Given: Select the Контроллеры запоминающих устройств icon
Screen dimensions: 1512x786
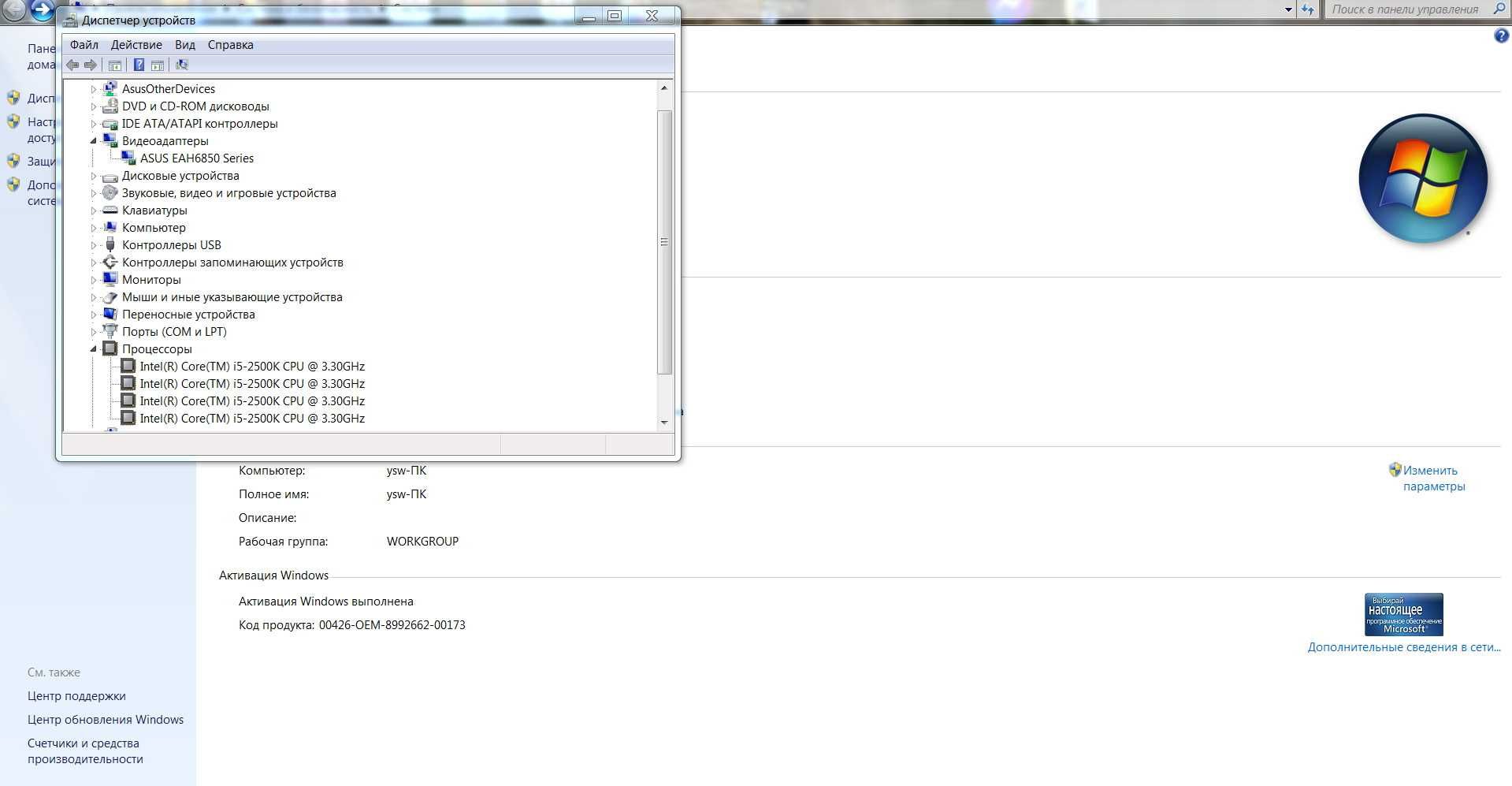Looking at the screenshot, I should (x=110, y=263).
